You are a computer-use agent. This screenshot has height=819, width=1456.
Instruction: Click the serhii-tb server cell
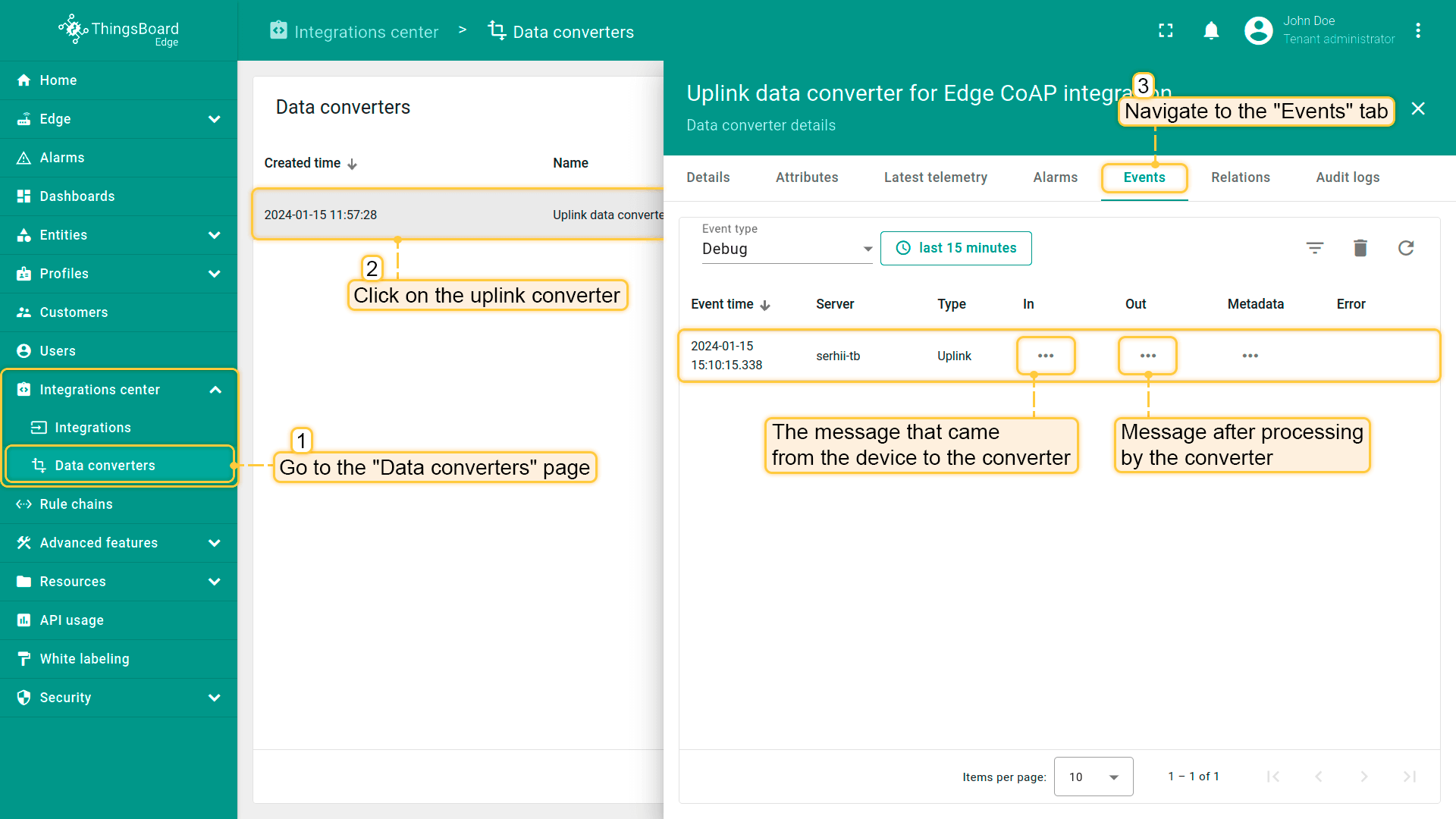point(838,356)
